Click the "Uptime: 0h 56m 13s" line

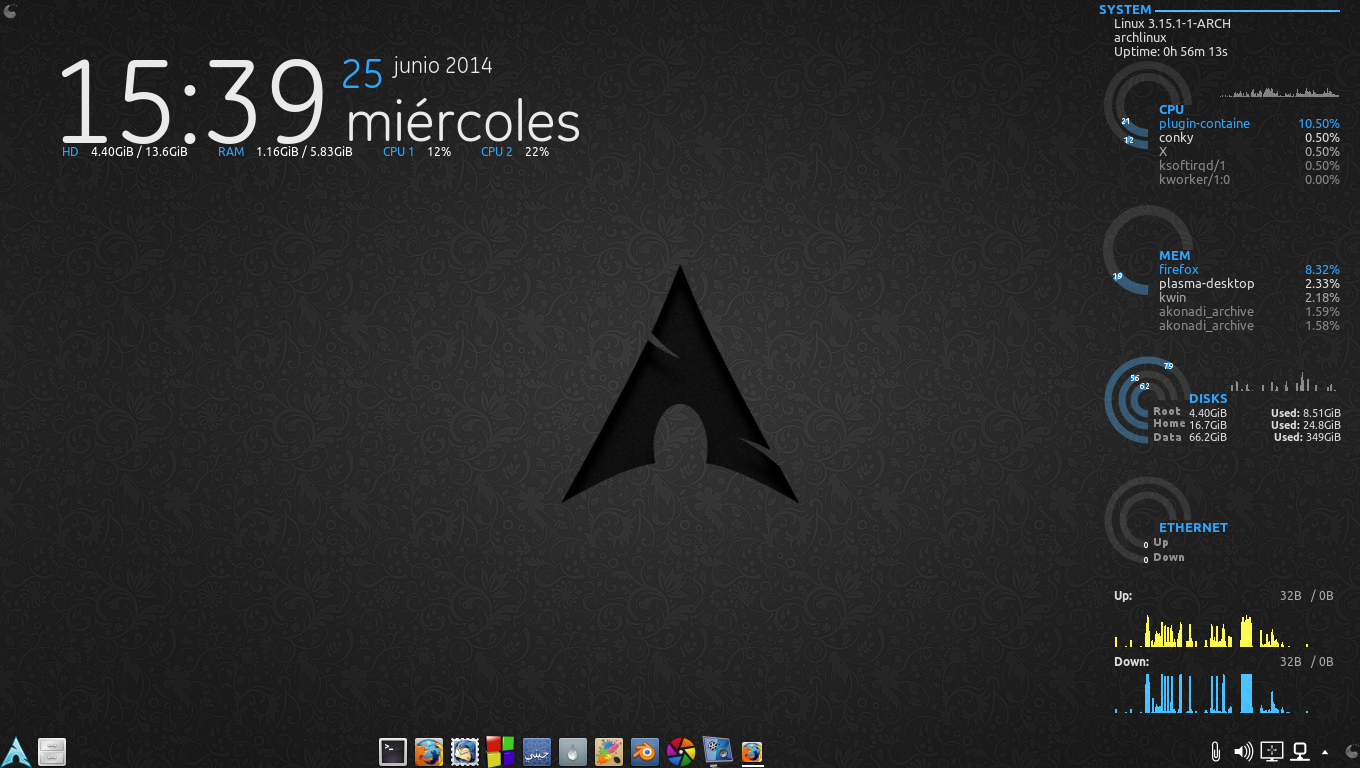click(x=1170, y=51)
